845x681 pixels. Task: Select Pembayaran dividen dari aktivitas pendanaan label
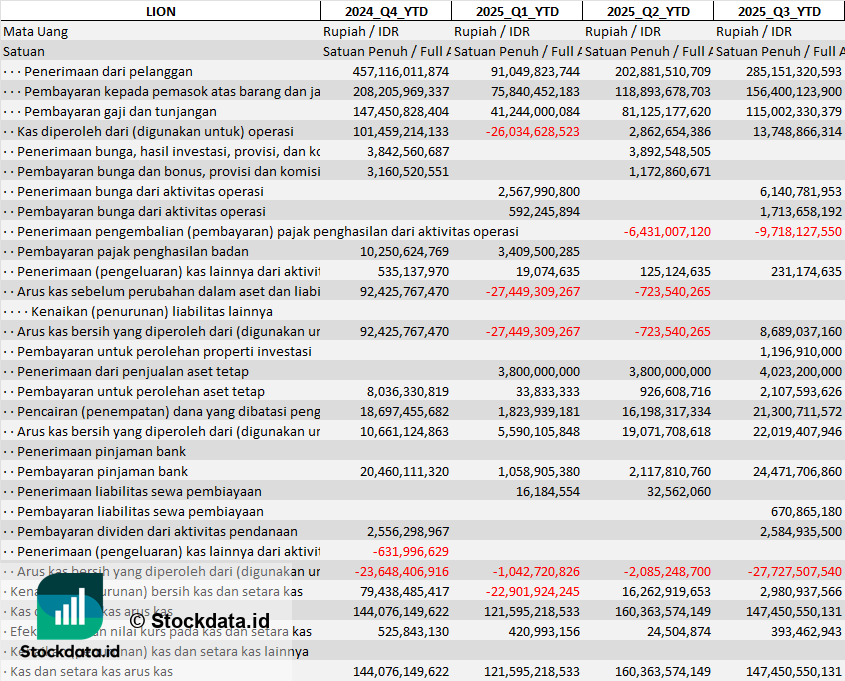(x=157, y=531)
